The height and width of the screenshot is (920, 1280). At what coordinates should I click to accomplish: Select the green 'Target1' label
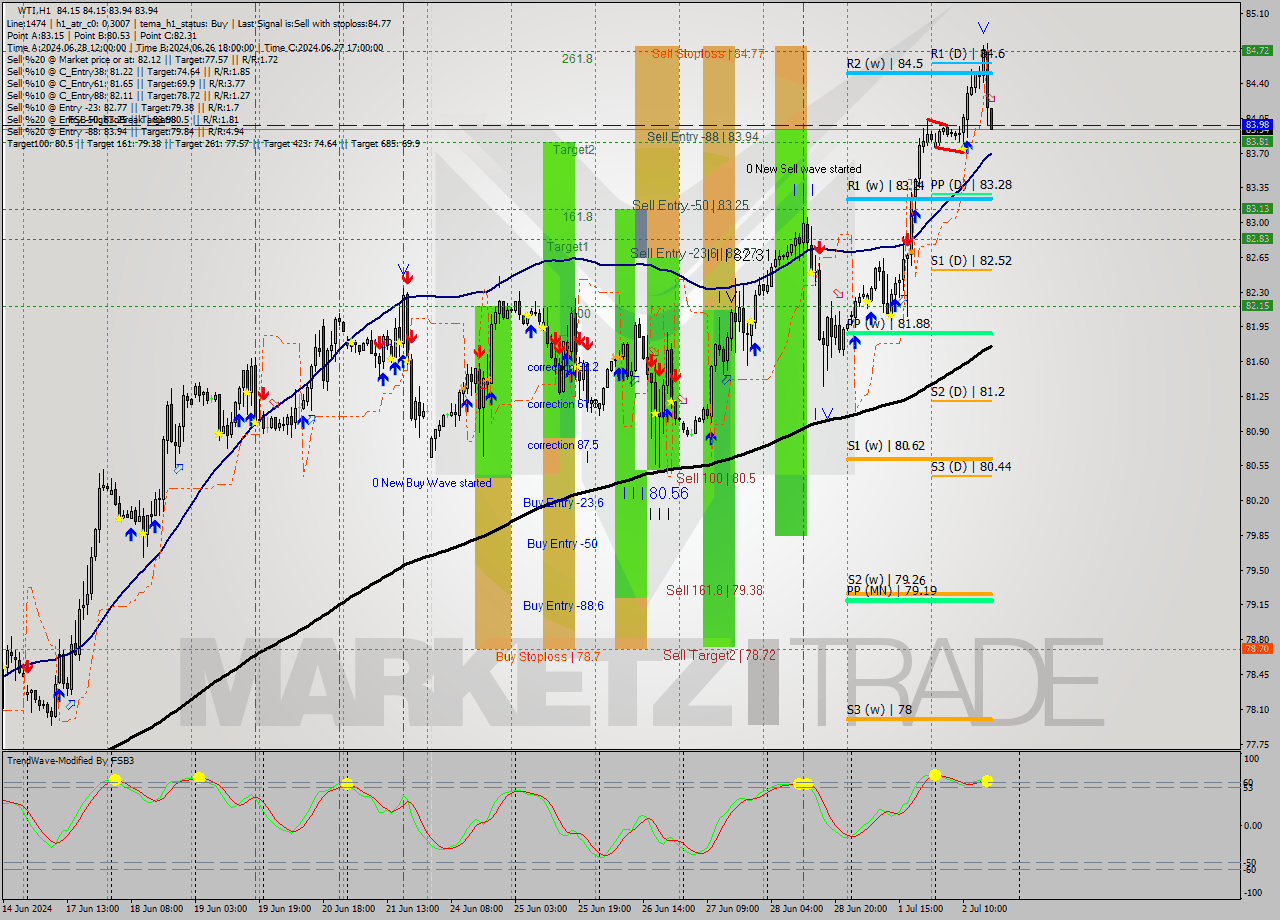[567, 247]
